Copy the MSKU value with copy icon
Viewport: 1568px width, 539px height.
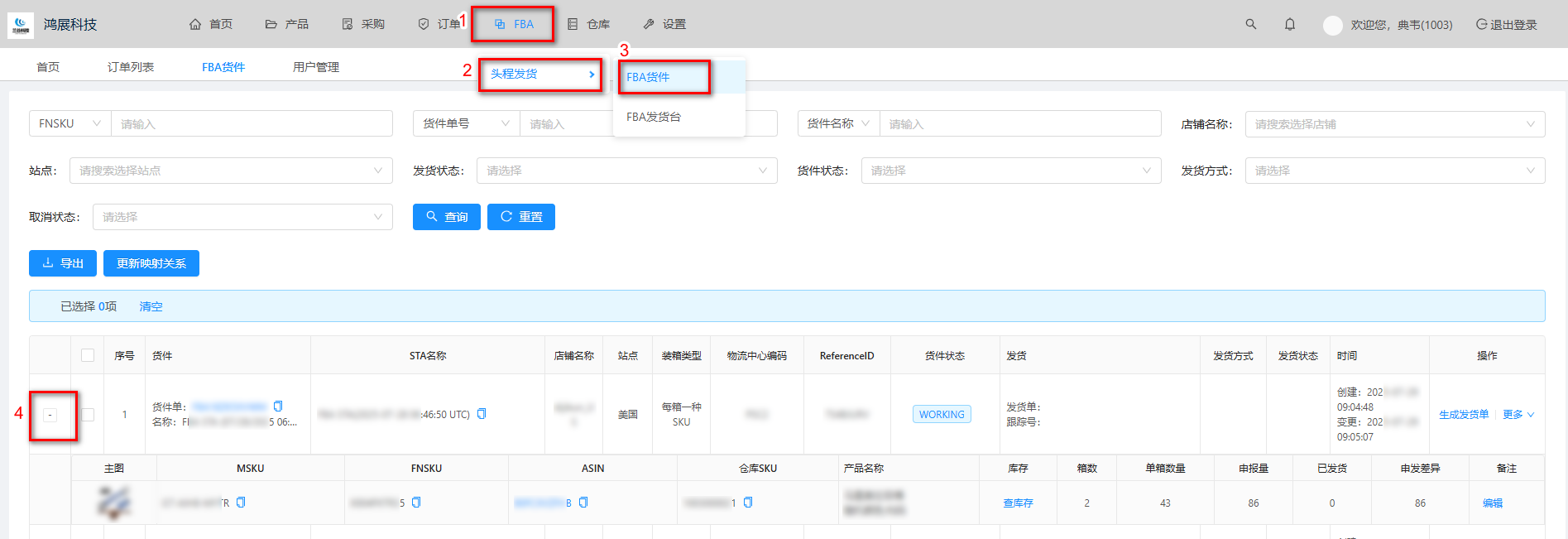pos(241,503)
